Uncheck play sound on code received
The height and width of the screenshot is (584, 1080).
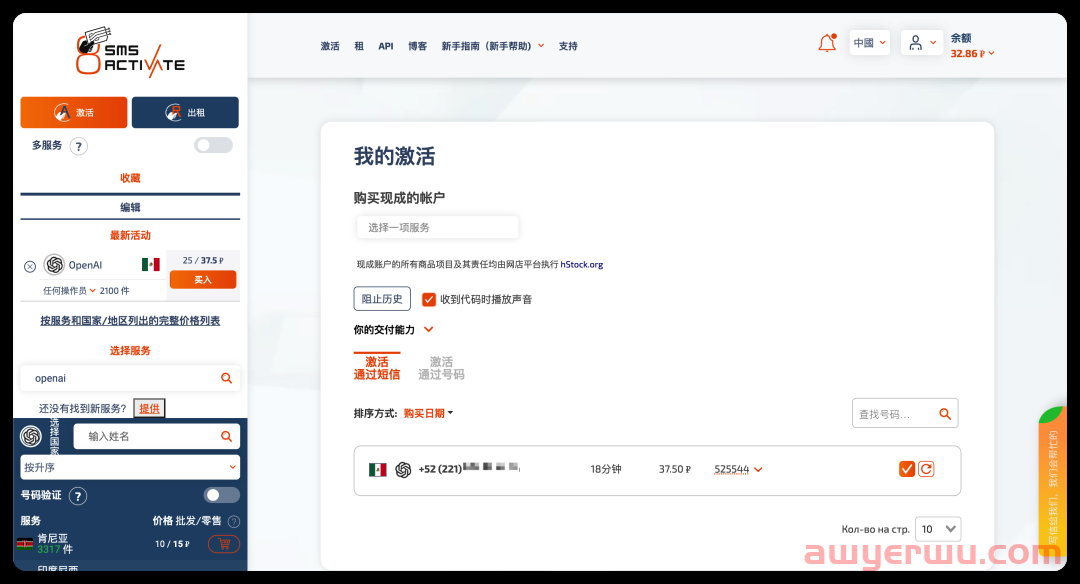(428, 300)
